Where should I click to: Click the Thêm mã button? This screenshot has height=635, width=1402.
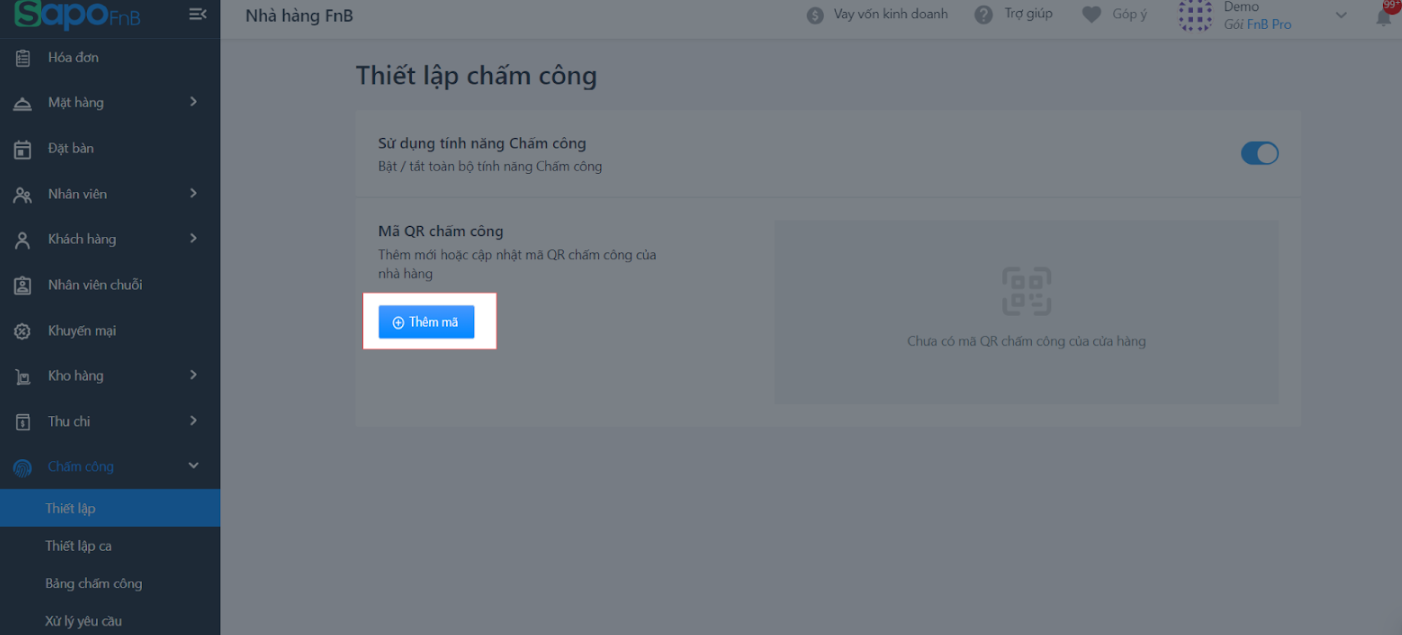(426, 322)
